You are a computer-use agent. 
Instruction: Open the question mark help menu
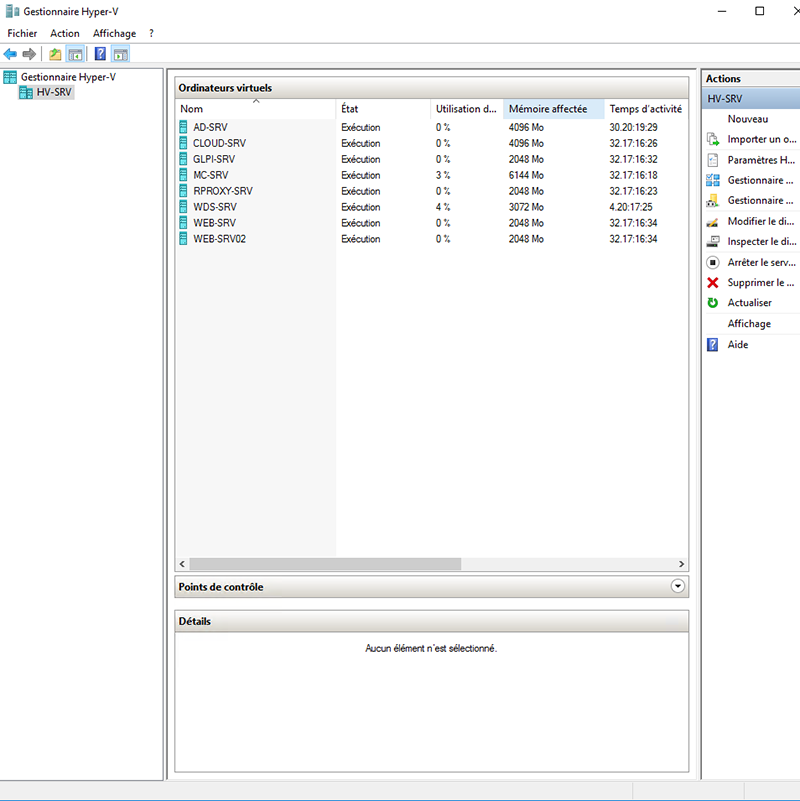tap(151, 33)
